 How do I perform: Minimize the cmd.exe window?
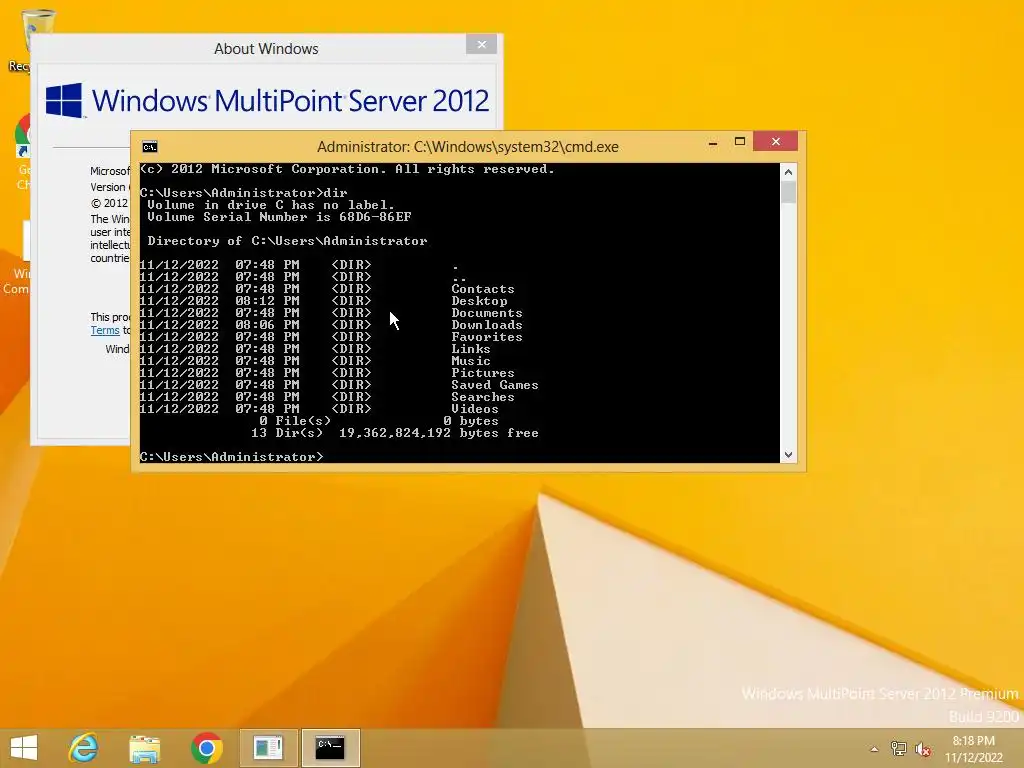pyautogui.click(x=713, y=142)
